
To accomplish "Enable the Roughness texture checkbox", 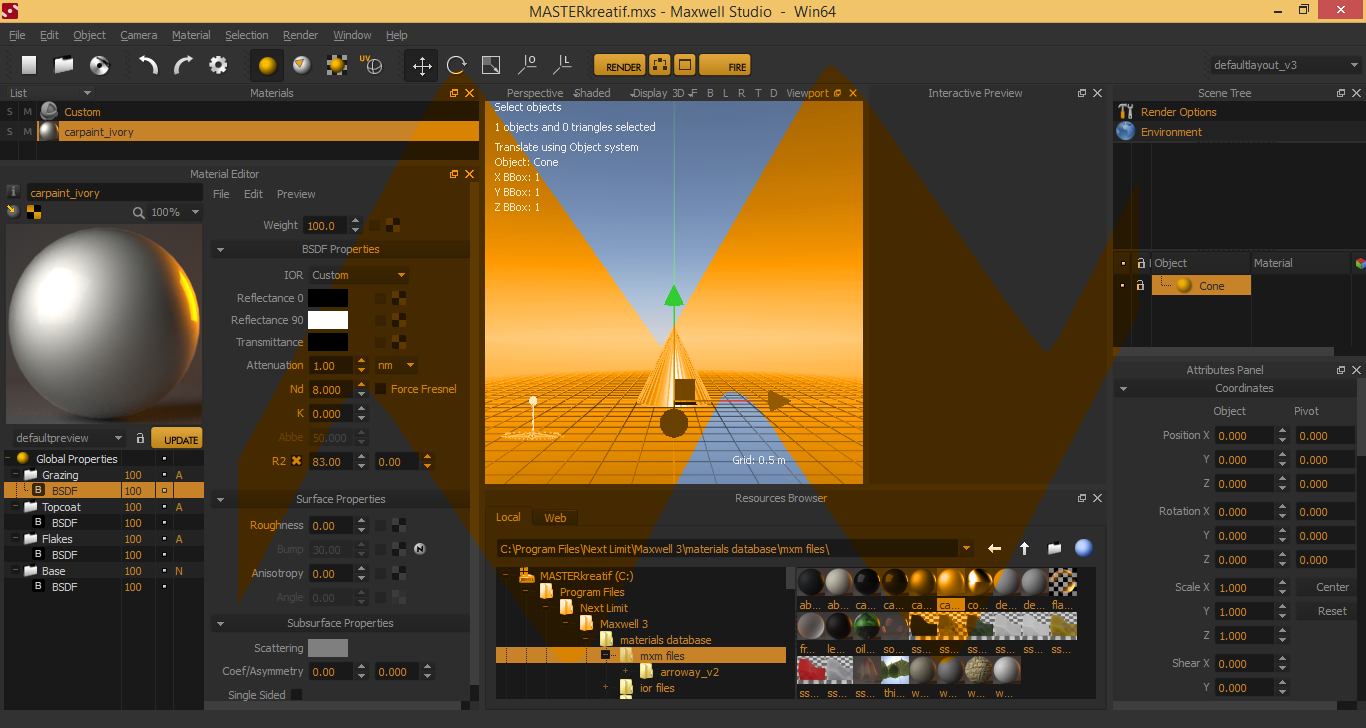I will 381,525.
